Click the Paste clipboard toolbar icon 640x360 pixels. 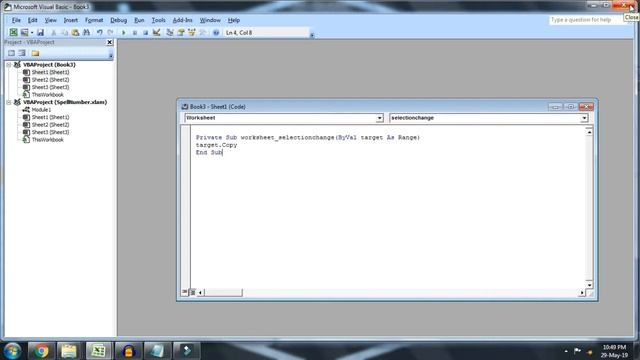click(75, 32)
